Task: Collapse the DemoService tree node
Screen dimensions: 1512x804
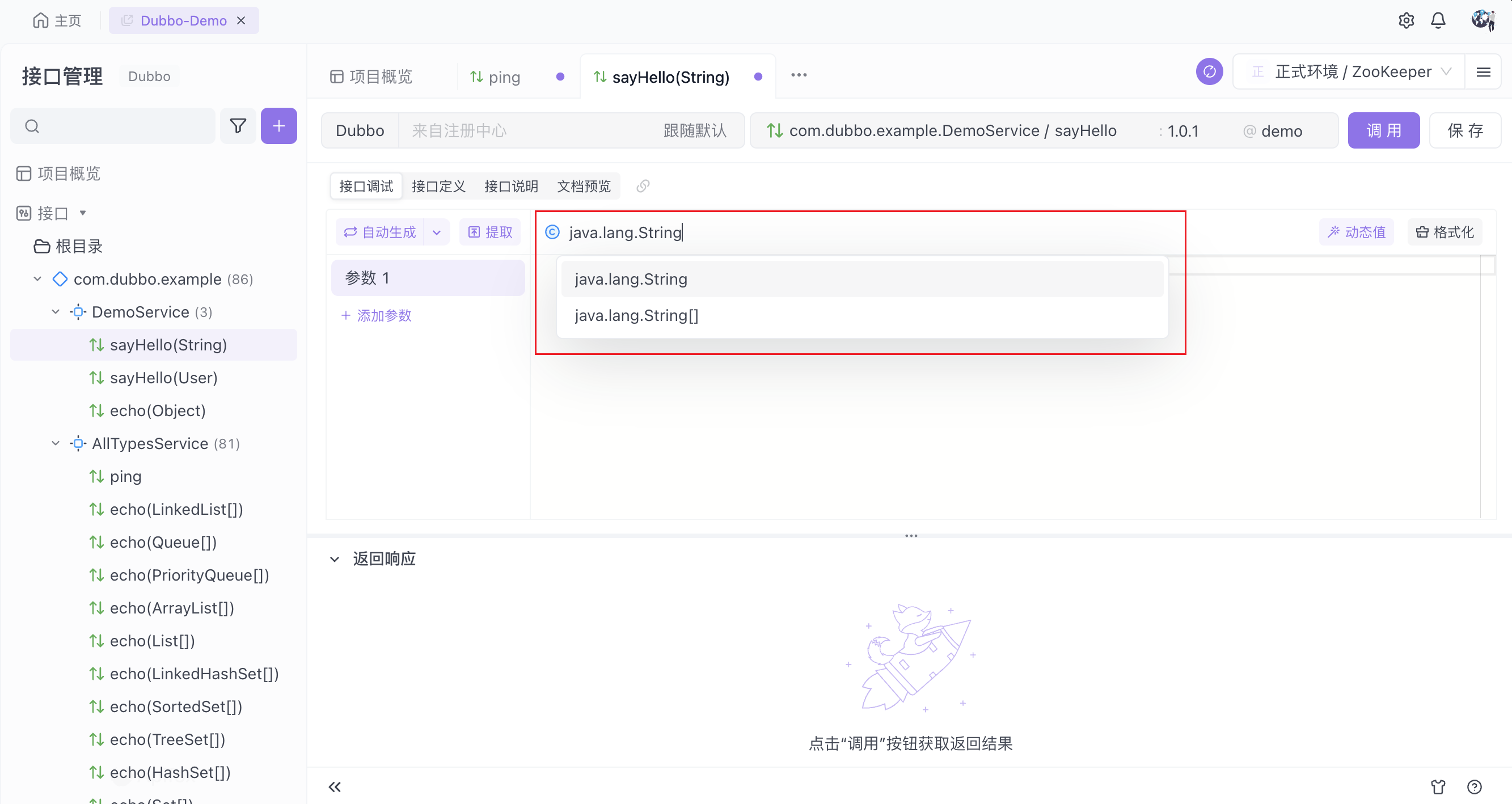Action: pos(56,312)
